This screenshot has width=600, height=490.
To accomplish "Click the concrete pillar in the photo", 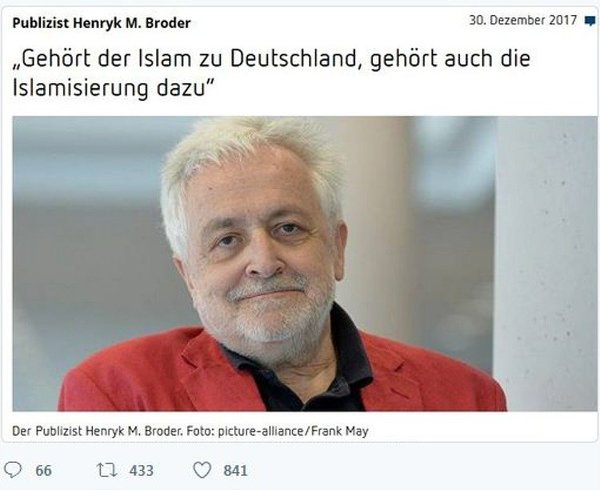I will (545, 264).
